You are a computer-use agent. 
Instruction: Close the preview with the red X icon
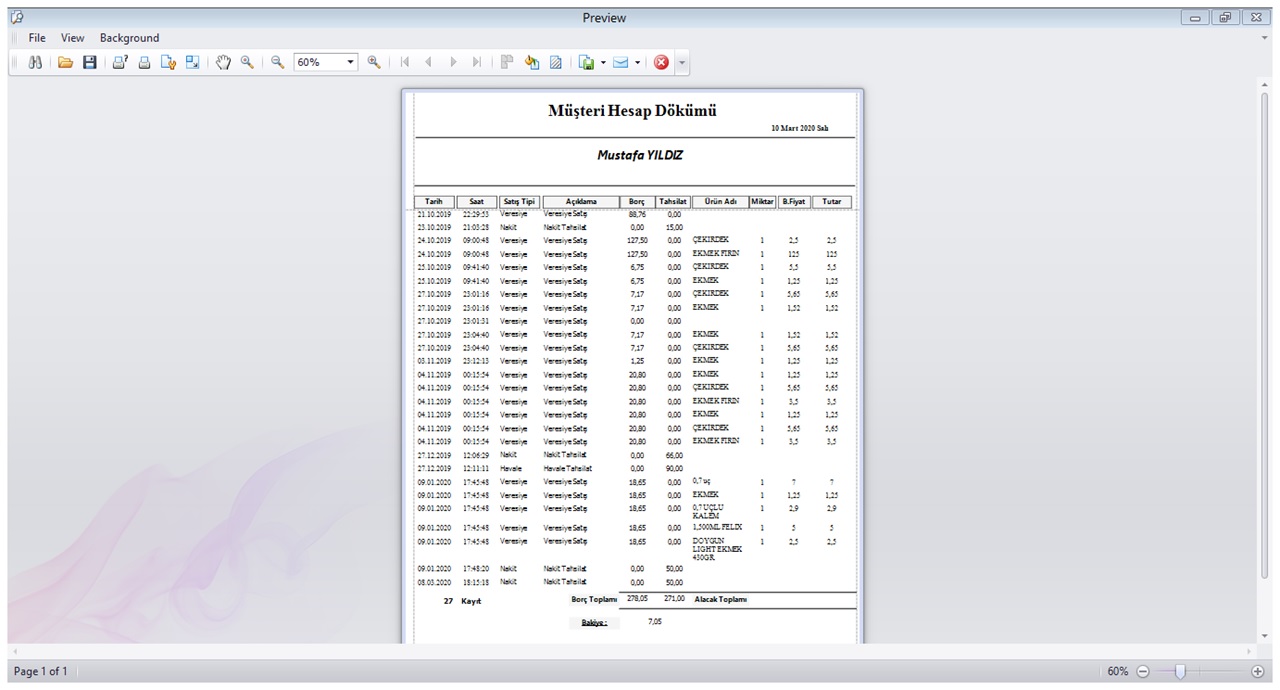click(661, 62)
